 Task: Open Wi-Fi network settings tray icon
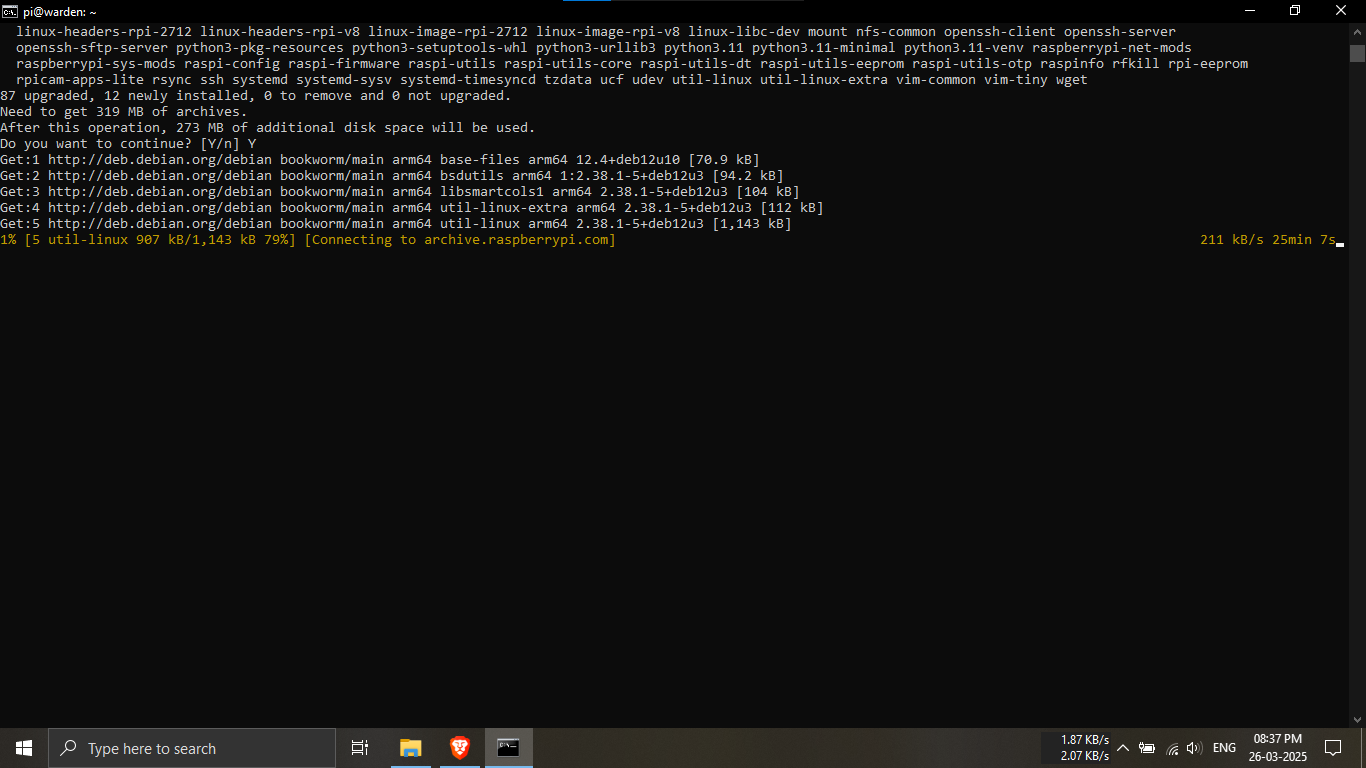1172,748
